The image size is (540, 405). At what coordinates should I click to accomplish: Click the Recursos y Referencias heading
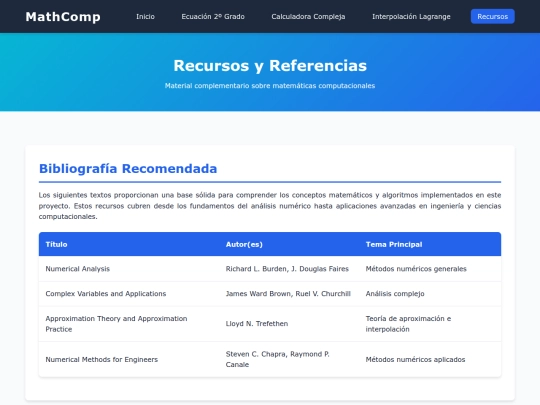point(270,65)
